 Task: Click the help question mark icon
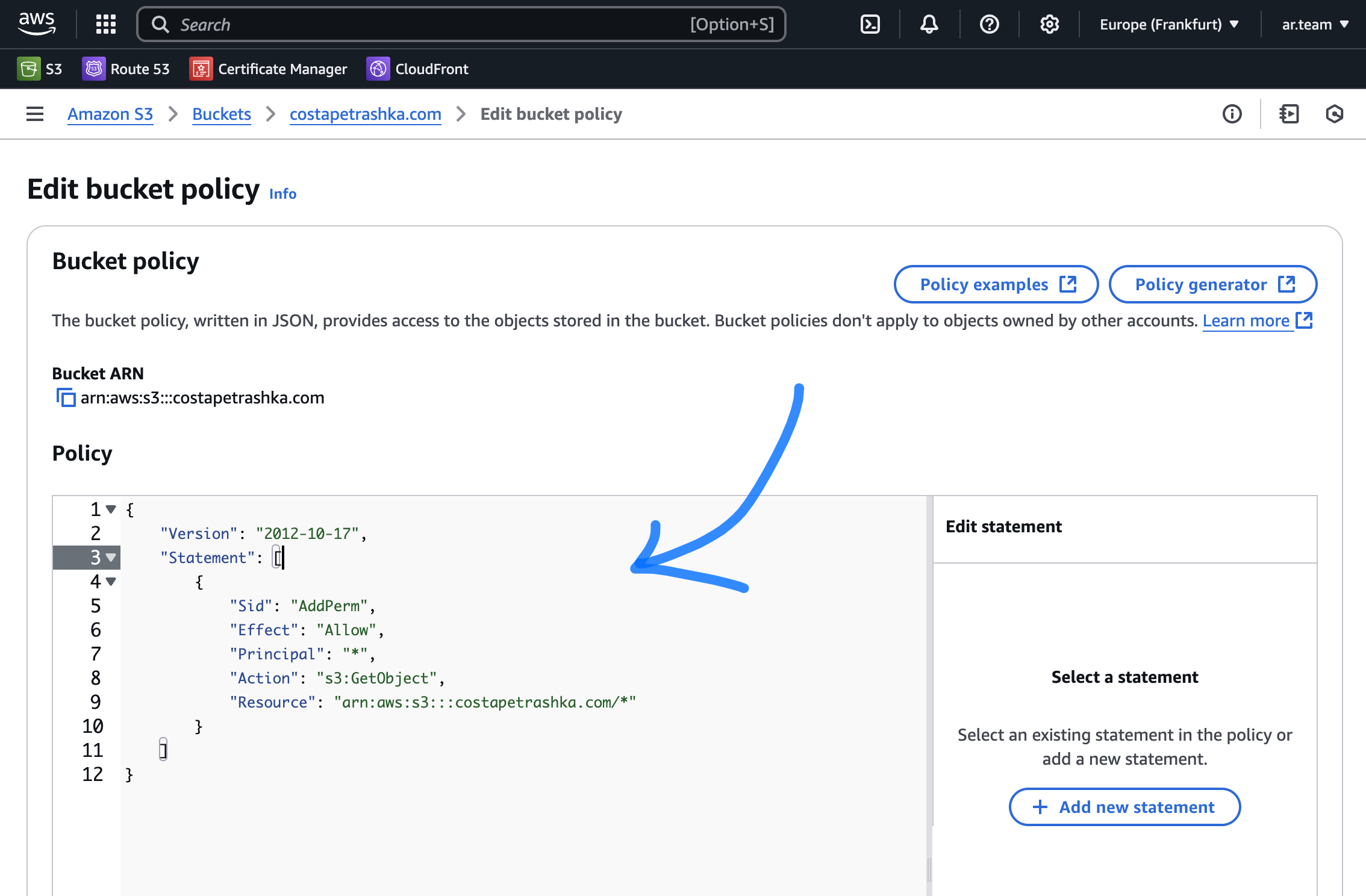[989, 24]
